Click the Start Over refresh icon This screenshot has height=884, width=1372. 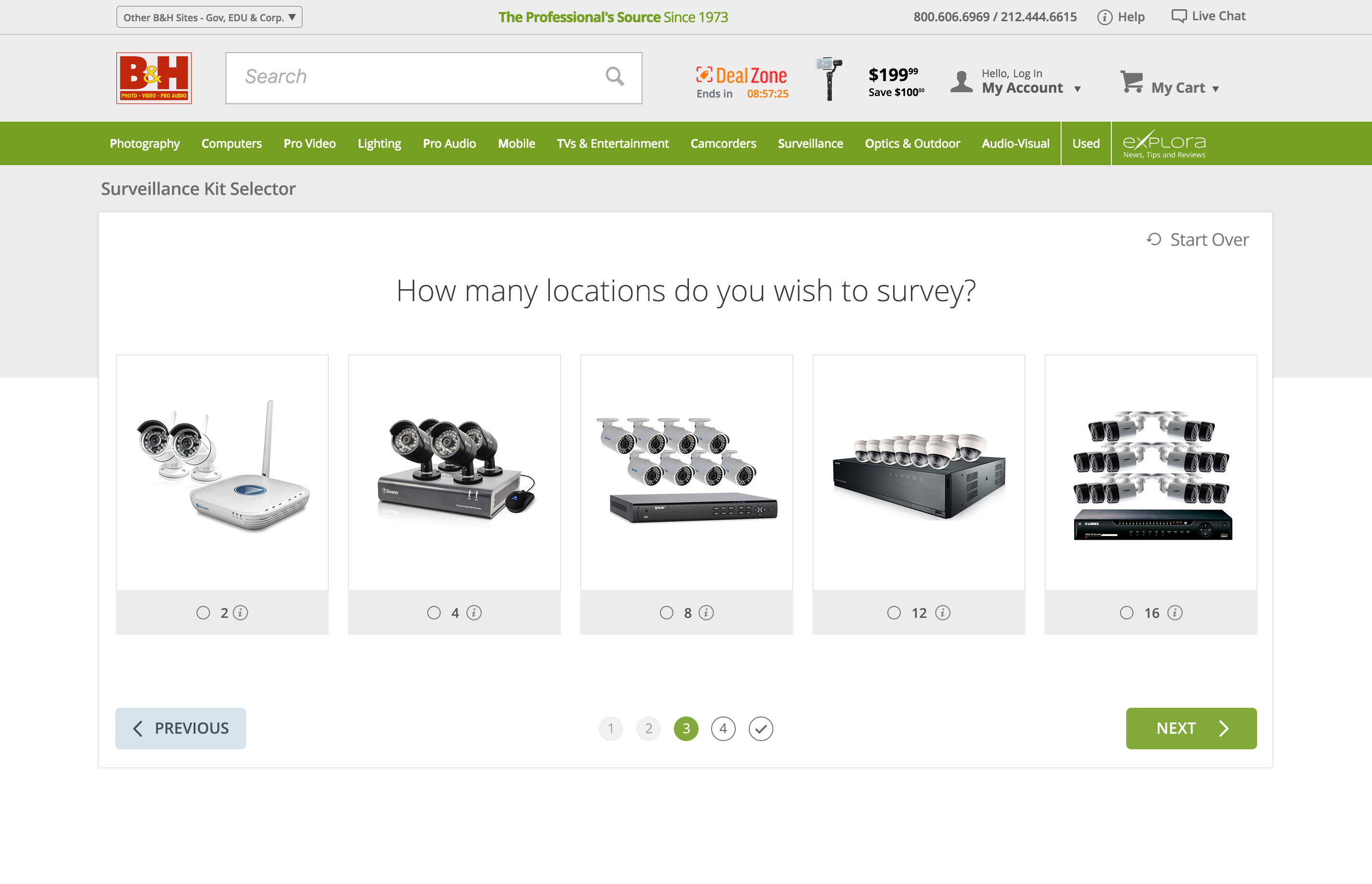point(1154,239)
